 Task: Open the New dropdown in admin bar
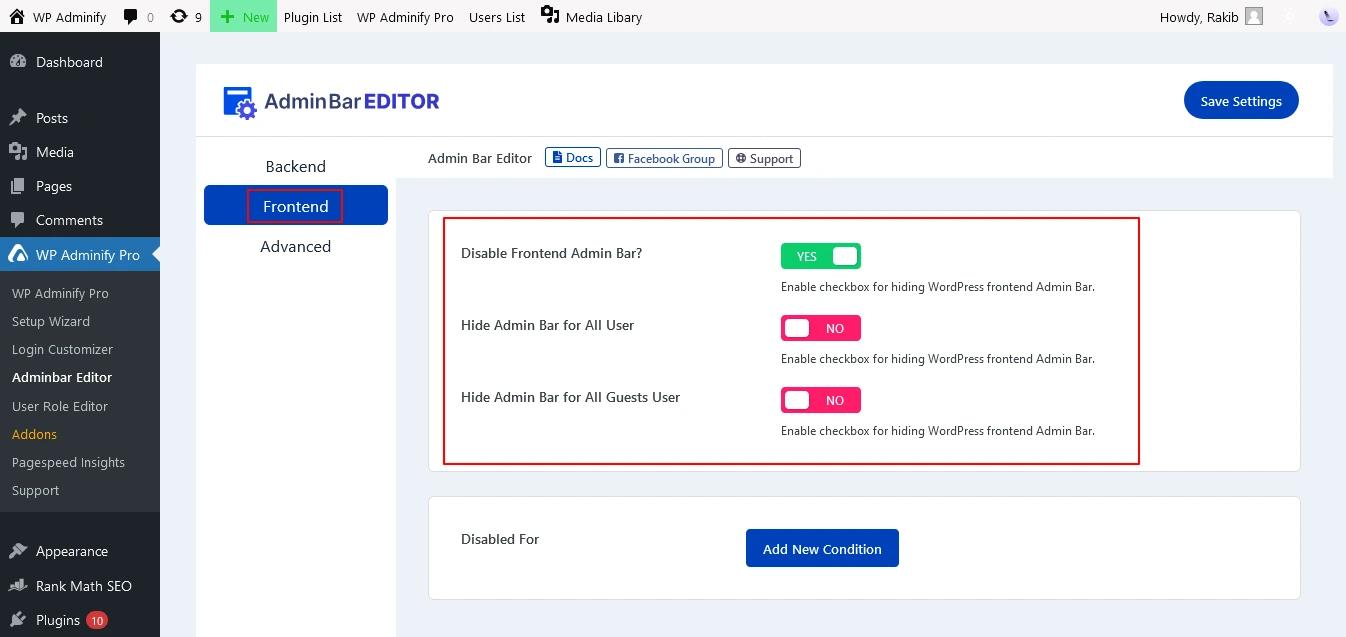coord(243,16)
